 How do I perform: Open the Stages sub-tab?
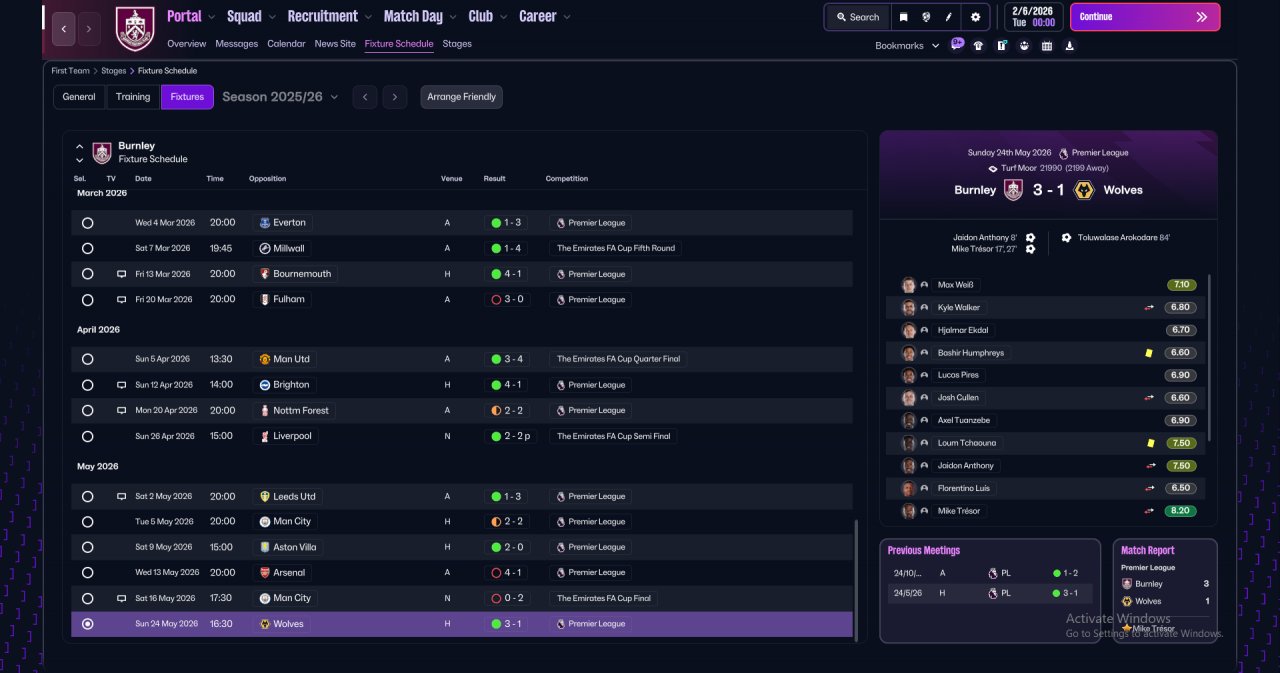click(457, 44)
